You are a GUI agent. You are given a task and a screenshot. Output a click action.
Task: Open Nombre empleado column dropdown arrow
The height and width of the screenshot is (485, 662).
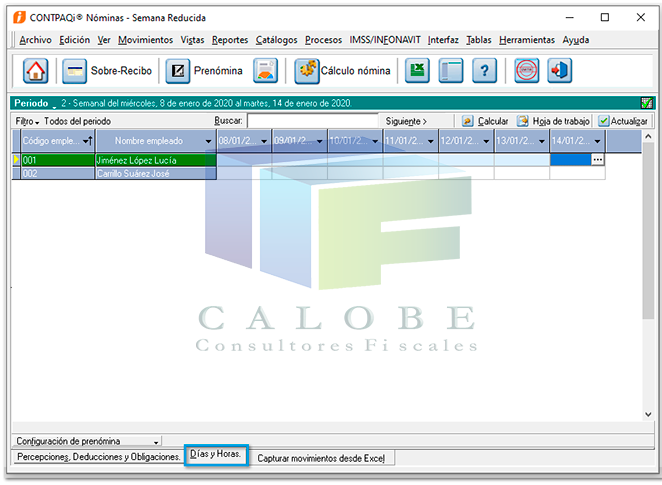(x=209, y=141)
